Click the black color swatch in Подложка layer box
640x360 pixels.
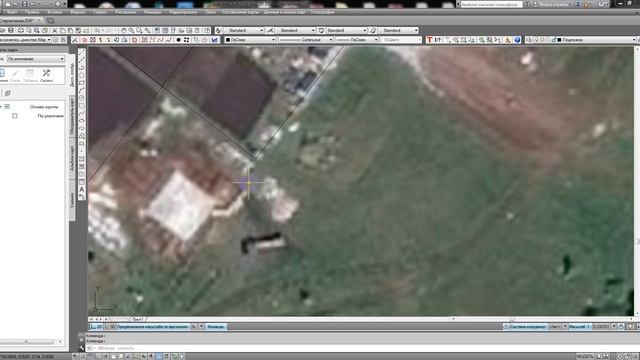(x=559, y=40)
